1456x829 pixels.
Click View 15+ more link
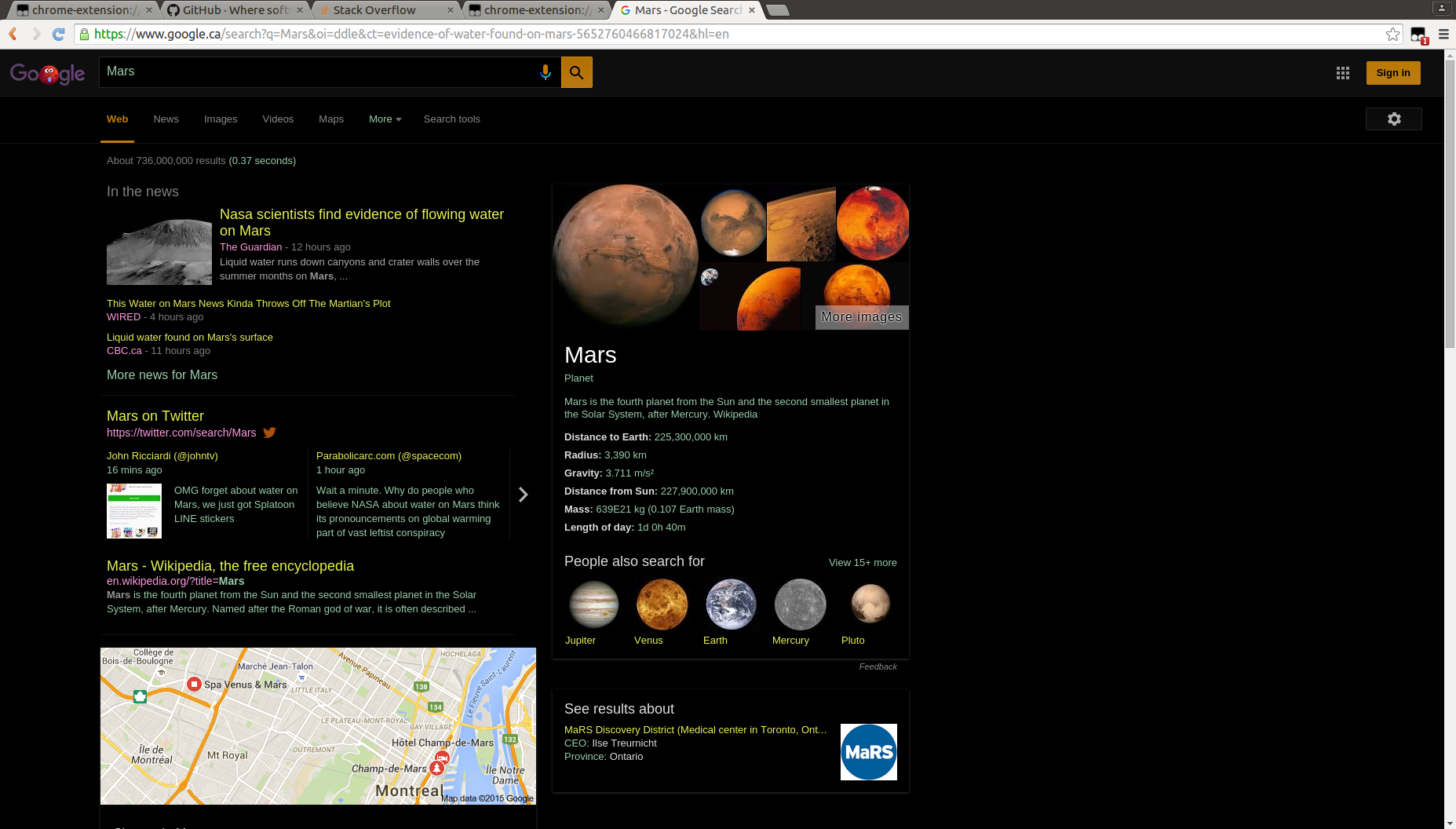863,563
